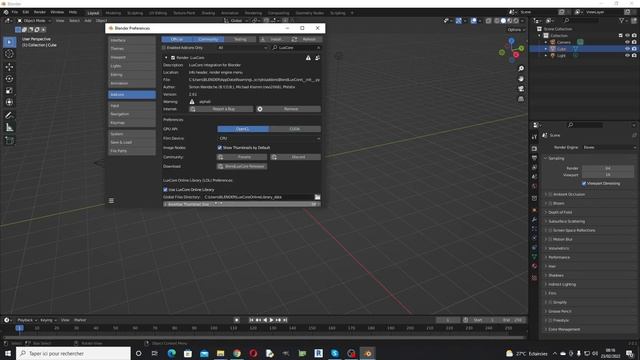Click the Install add-on button
This screenshot has width=640, height=360.
(x=273, y=39)
